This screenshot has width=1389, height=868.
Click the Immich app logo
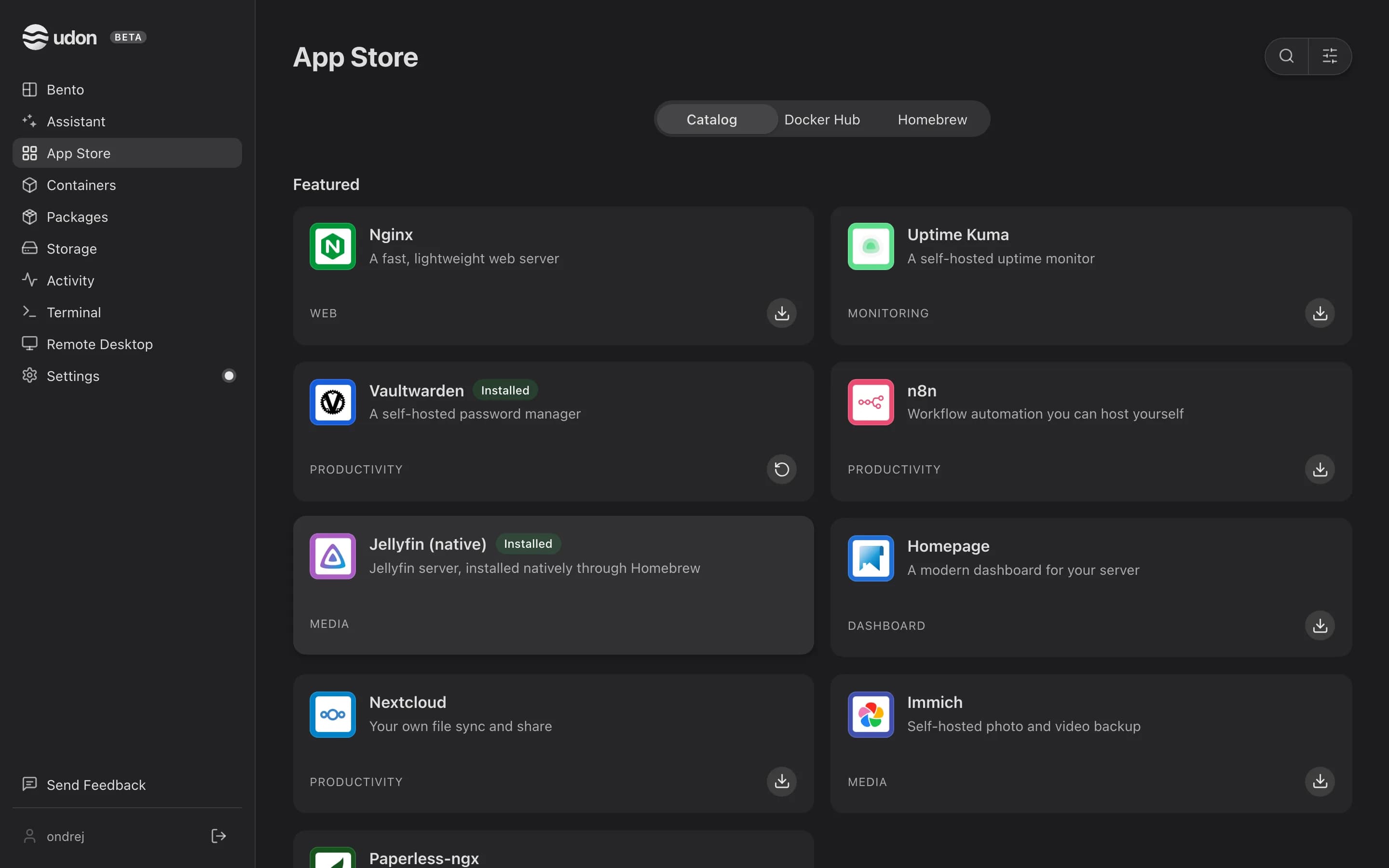[871, 714]
